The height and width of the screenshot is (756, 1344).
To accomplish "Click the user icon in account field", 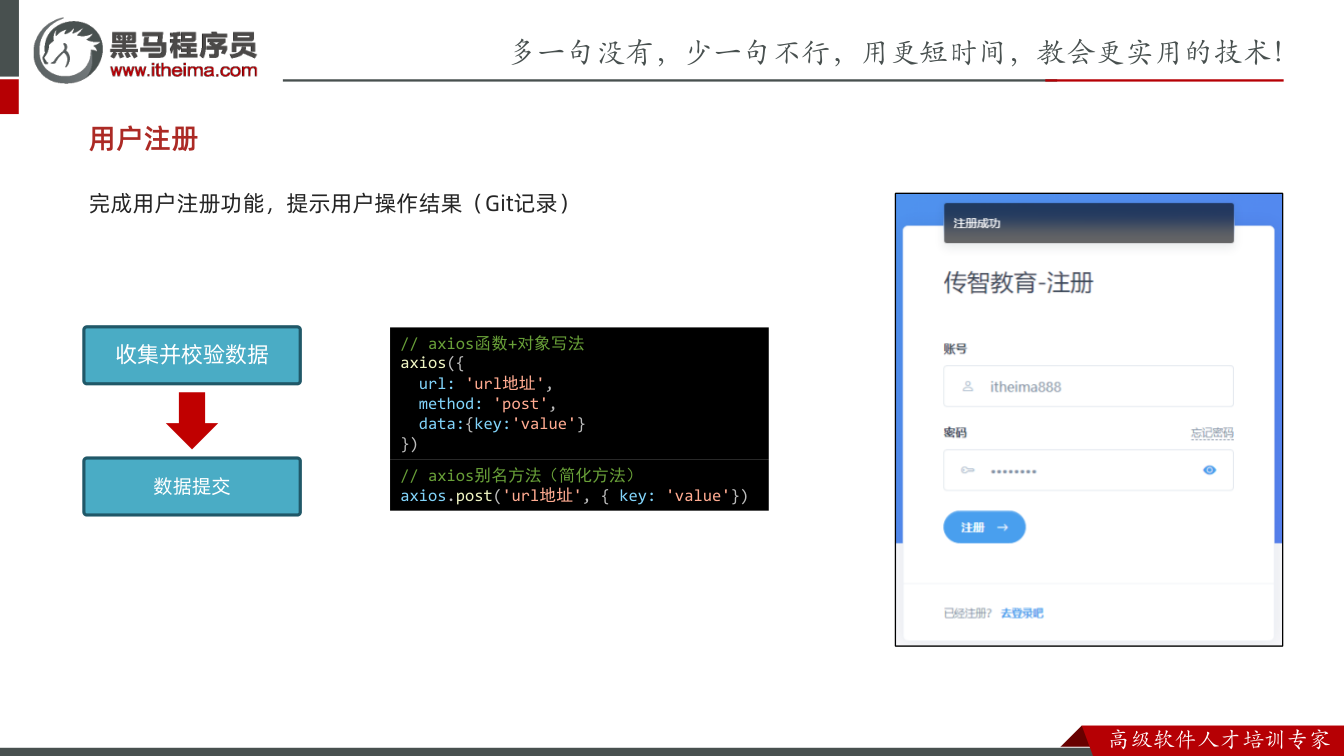I will [x=967, y=386].
